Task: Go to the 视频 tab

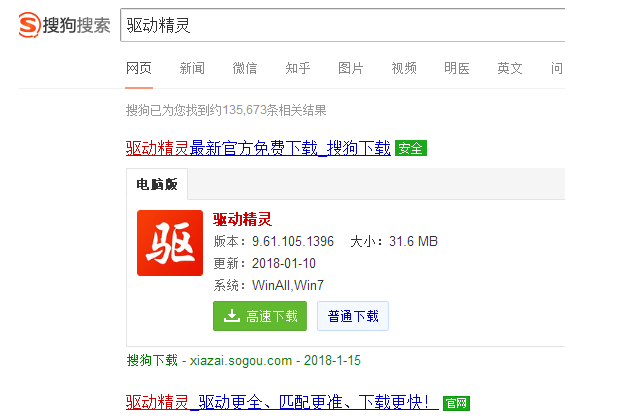Action: 404,68
